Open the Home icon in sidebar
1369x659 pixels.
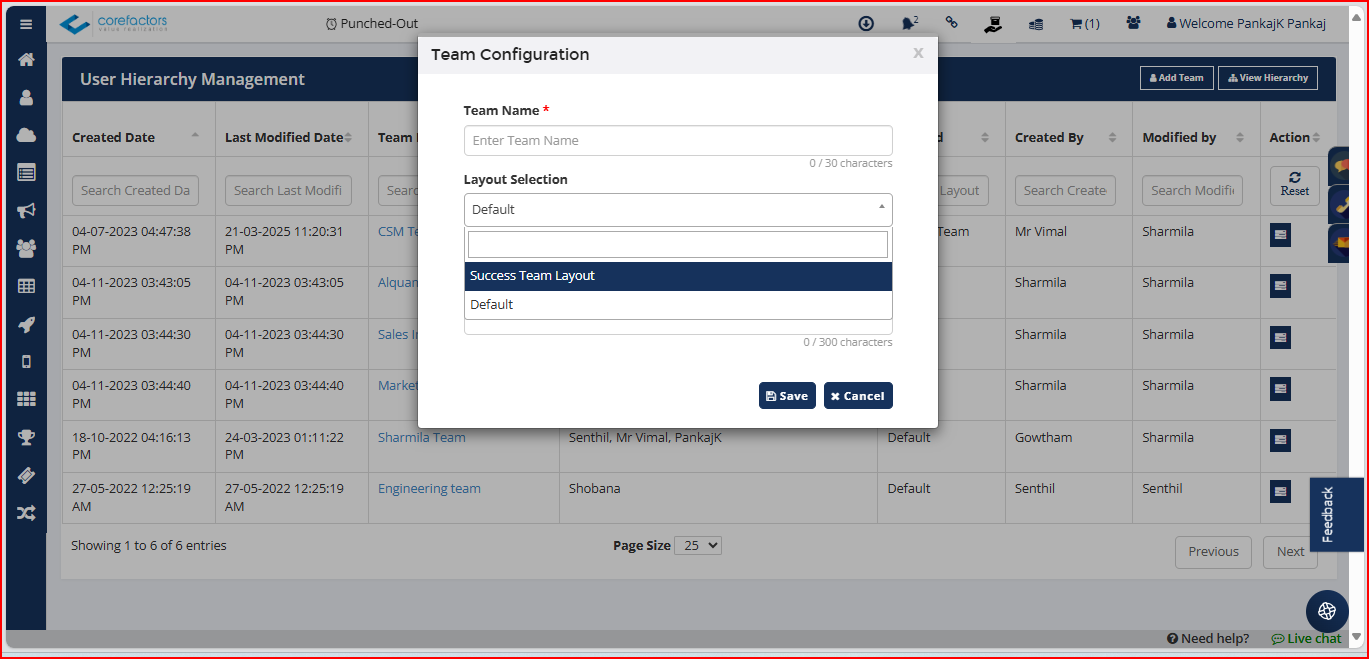point(26,59)
